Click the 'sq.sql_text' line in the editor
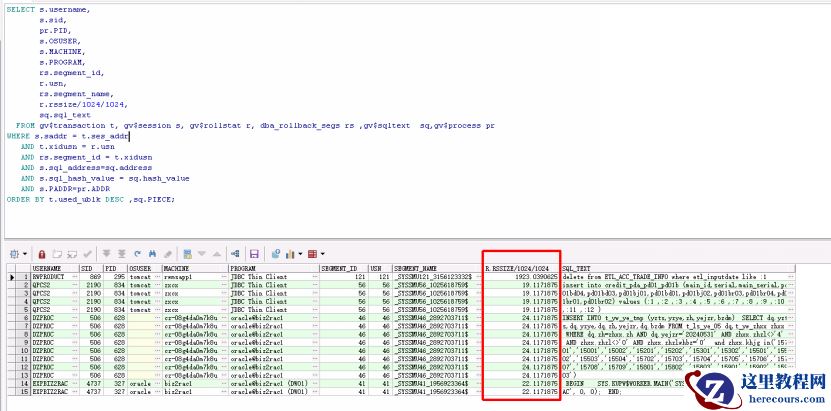831x411 pixels. tap(65, 115)
